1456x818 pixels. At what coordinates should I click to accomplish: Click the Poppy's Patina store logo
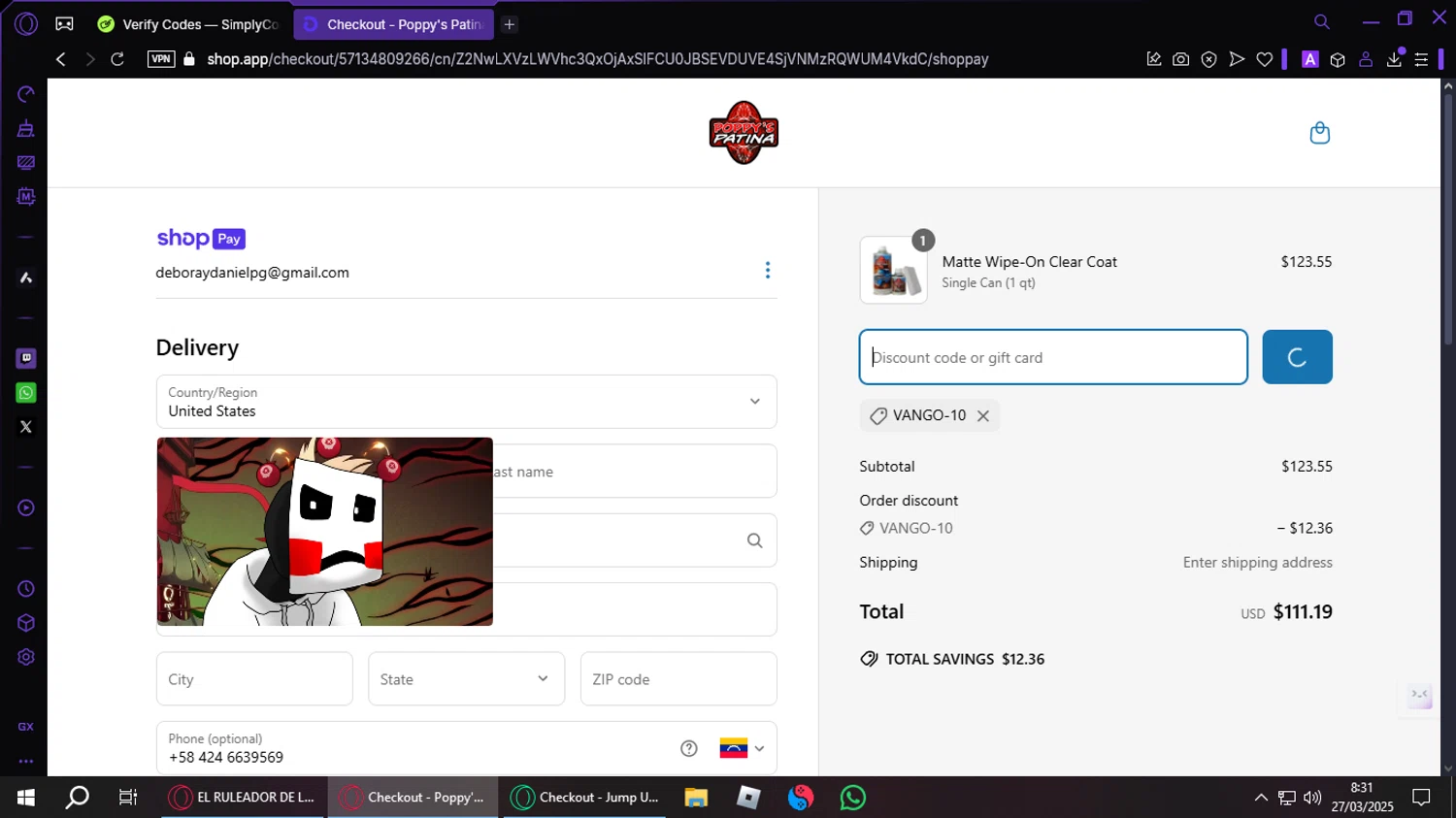744,133
